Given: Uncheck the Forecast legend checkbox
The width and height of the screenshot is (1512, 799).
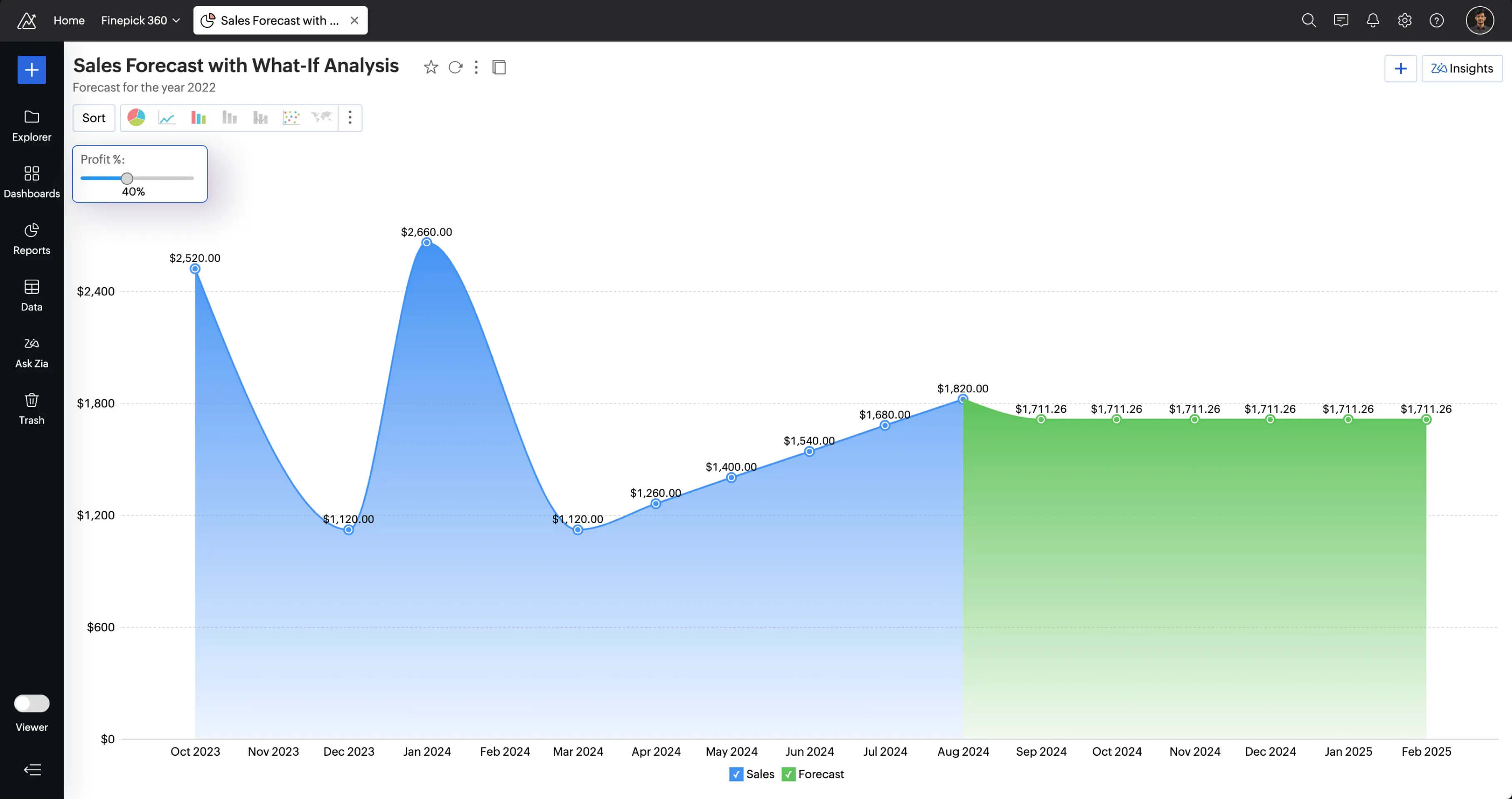Looking at the screenshot, I should click(788, 774).
